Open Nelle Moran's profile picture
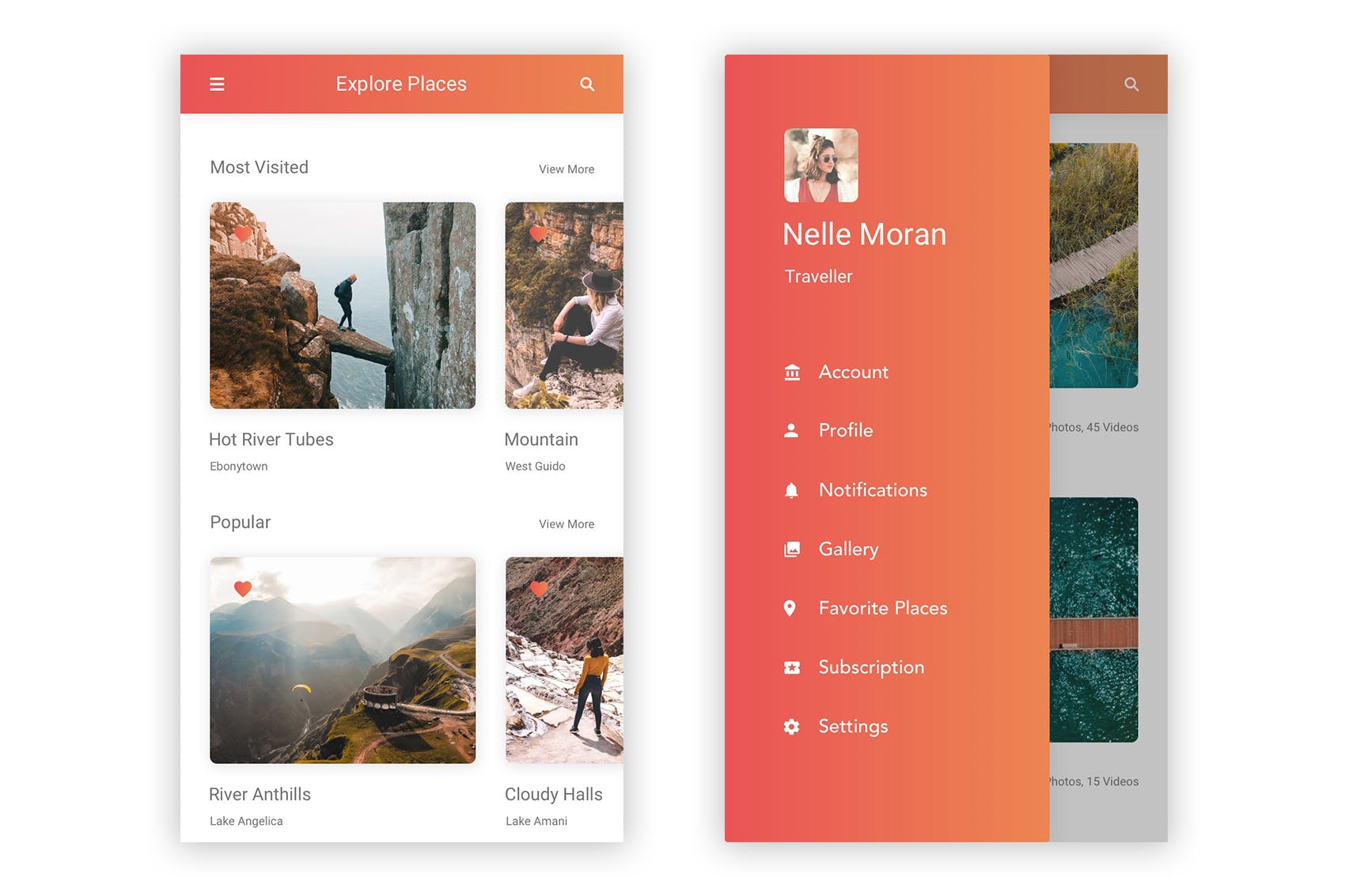The width and height of the screenshot is (1345, 896). tap(821, 164)
